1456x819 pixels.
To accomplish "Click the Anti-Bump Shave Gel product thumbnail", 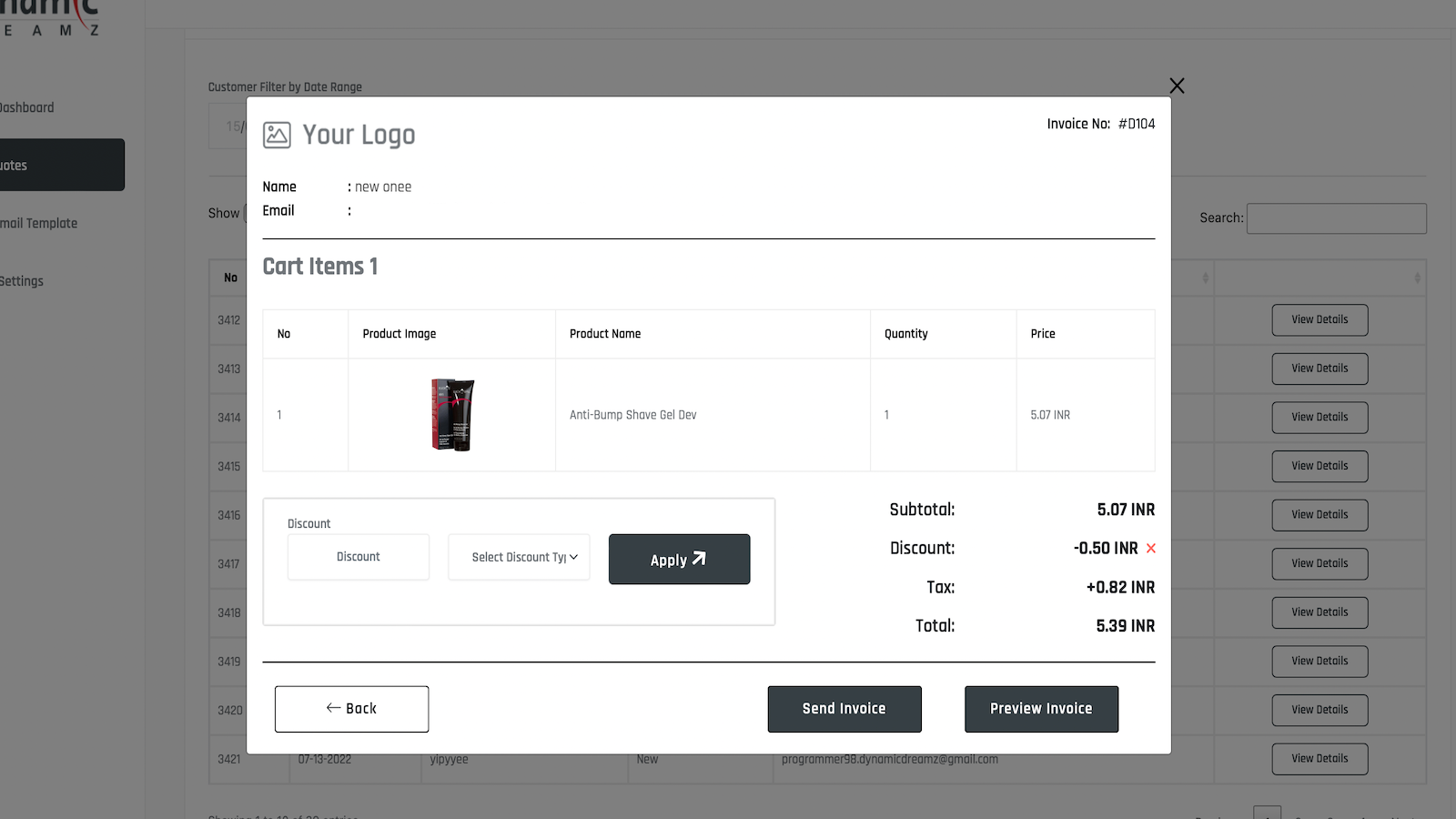I will tap(452, 415).
